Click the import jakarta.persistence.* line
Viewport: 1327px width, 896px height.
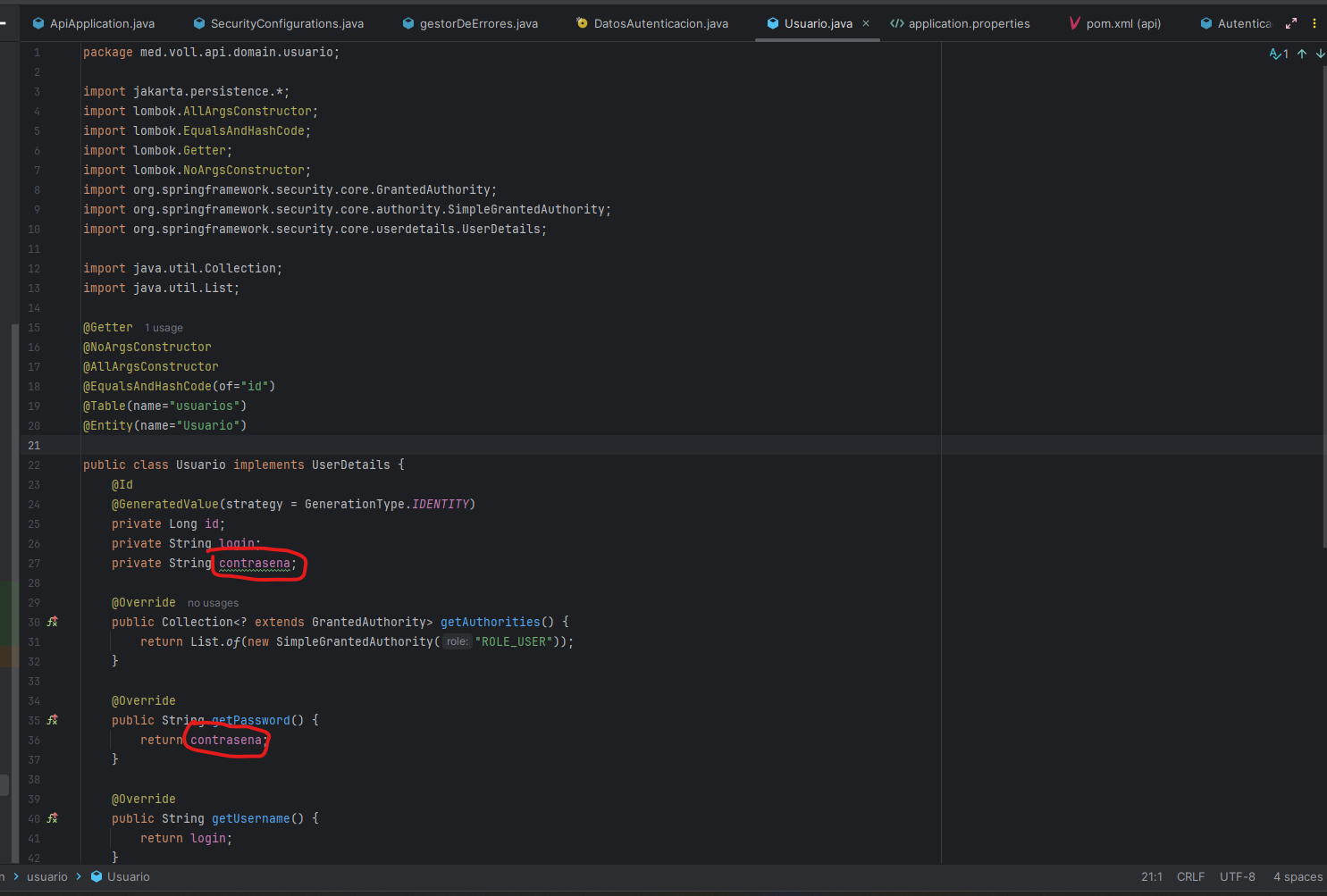(x=187, y=91)
